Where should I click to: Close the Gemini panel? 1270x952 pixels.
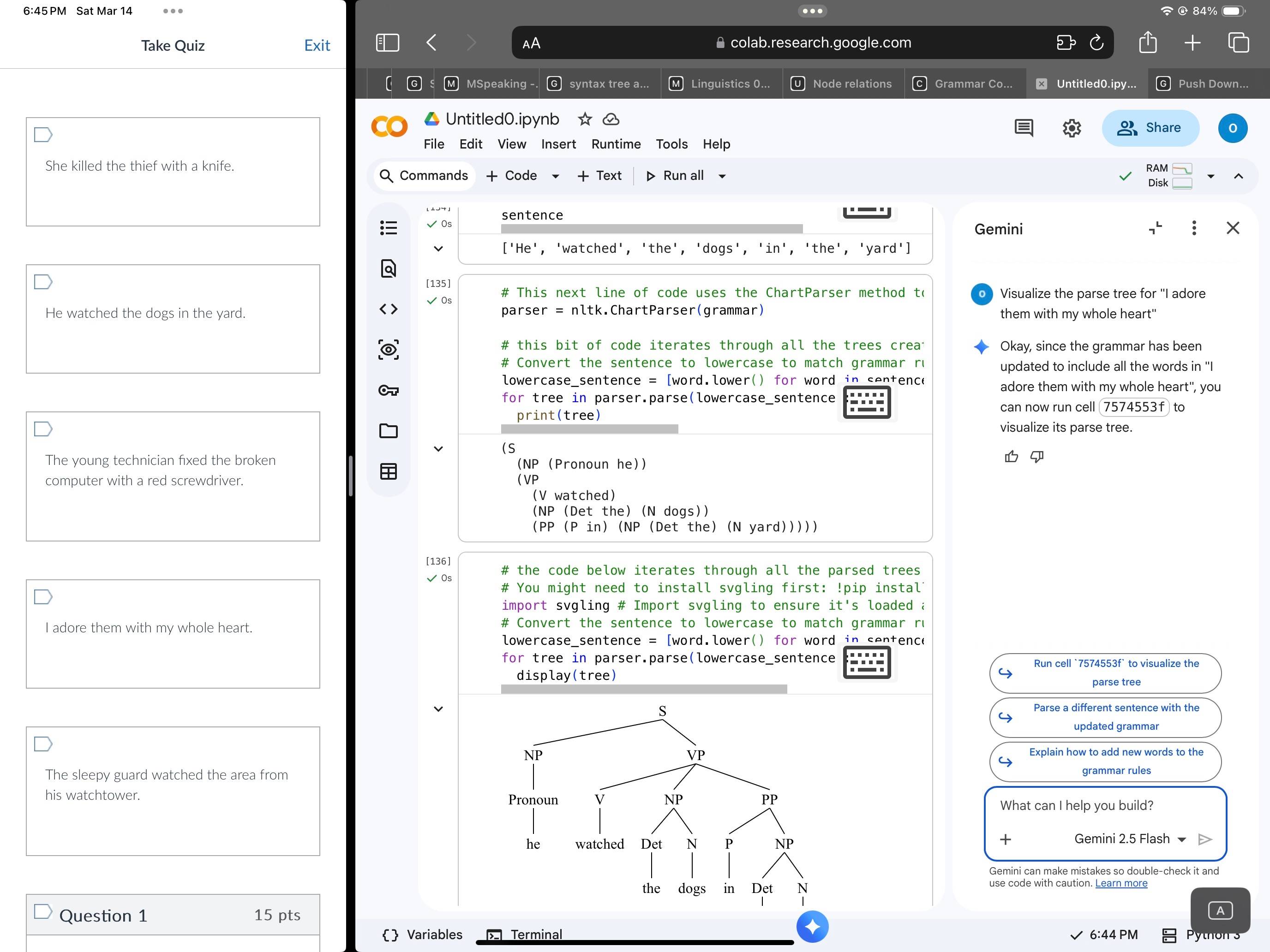pos(1233,228)
